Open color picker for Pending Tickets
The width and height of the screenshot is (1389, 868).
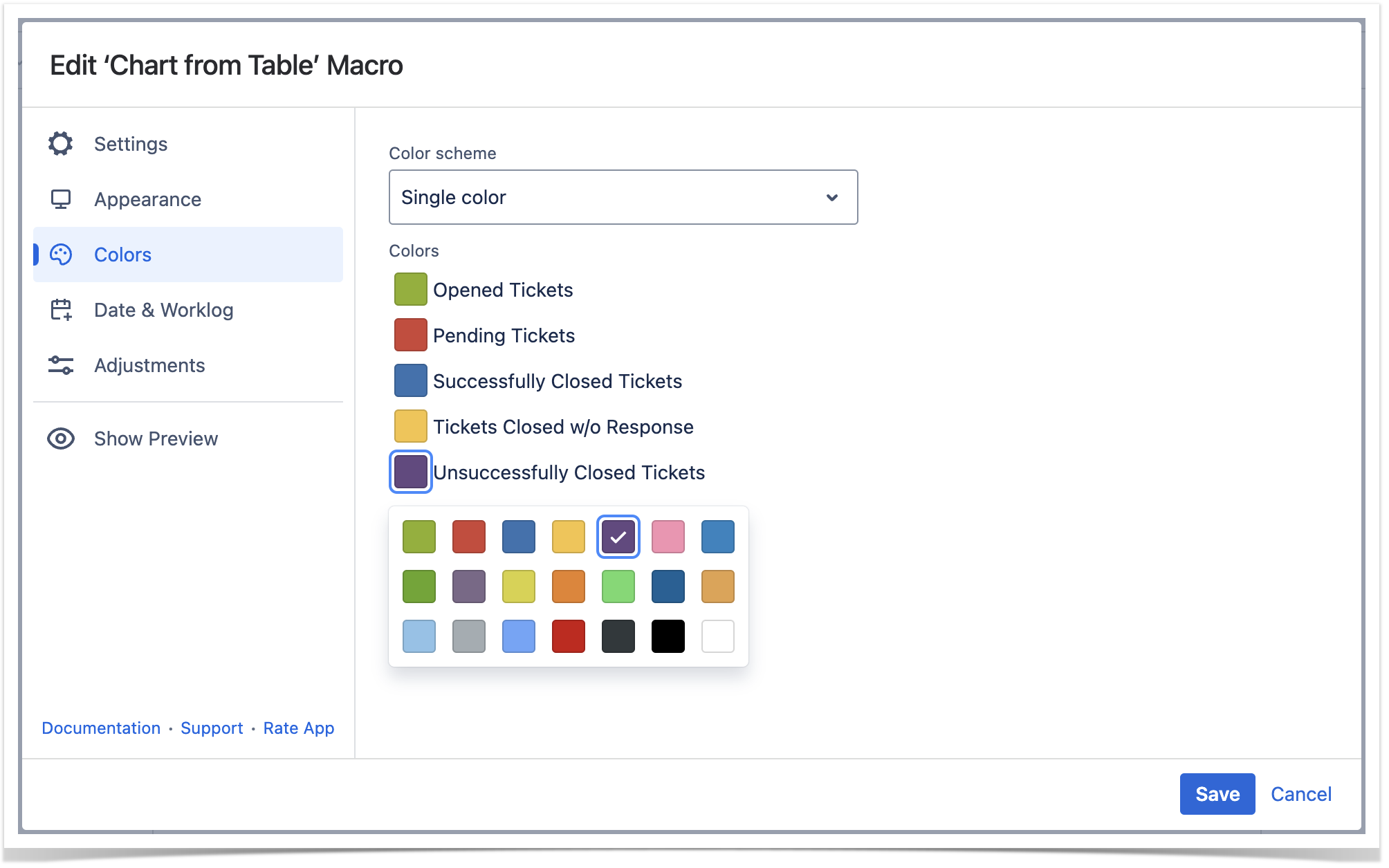410,335
